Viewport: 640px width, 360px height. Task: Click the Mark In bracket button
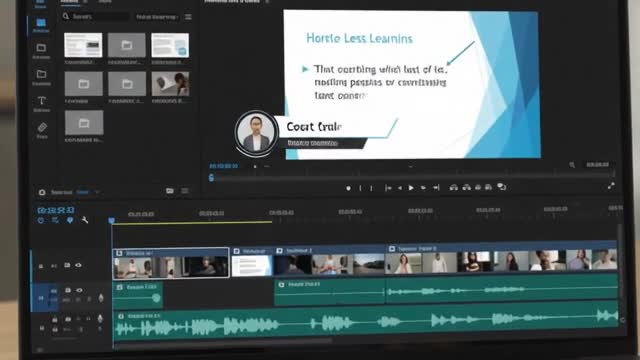360,188
